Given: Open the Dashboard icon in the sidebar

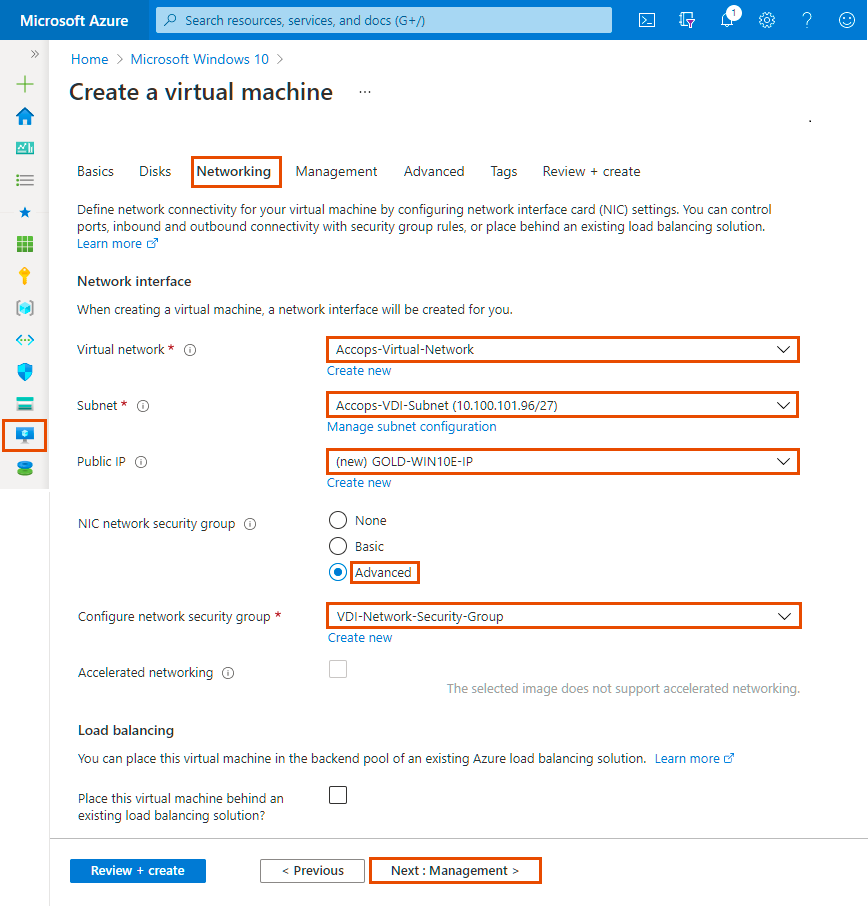Looking at the screenshot, I should coord(25,148).
